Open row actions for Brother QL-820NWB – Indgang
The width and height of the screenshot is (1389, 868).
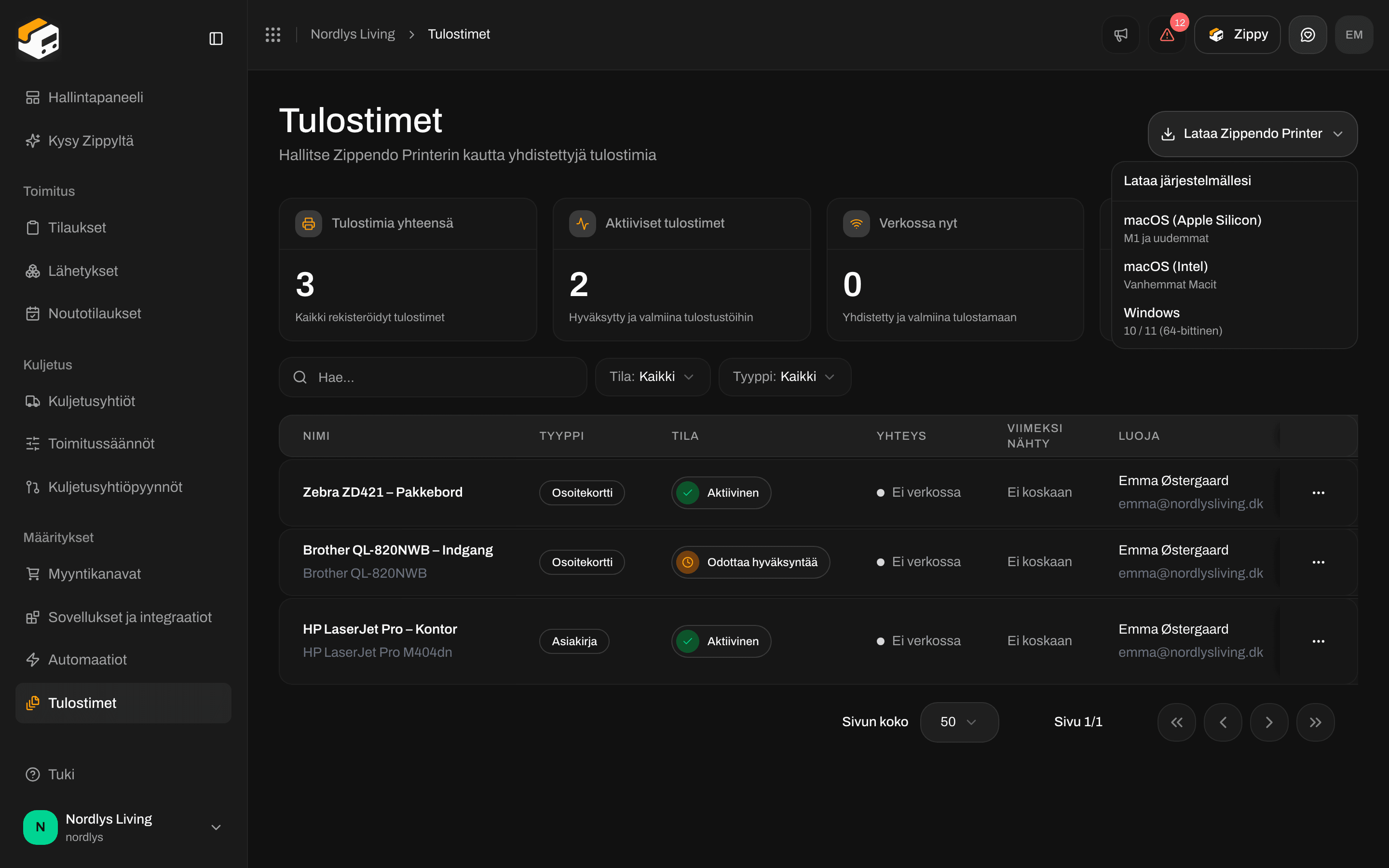(x=1319, y=562)
